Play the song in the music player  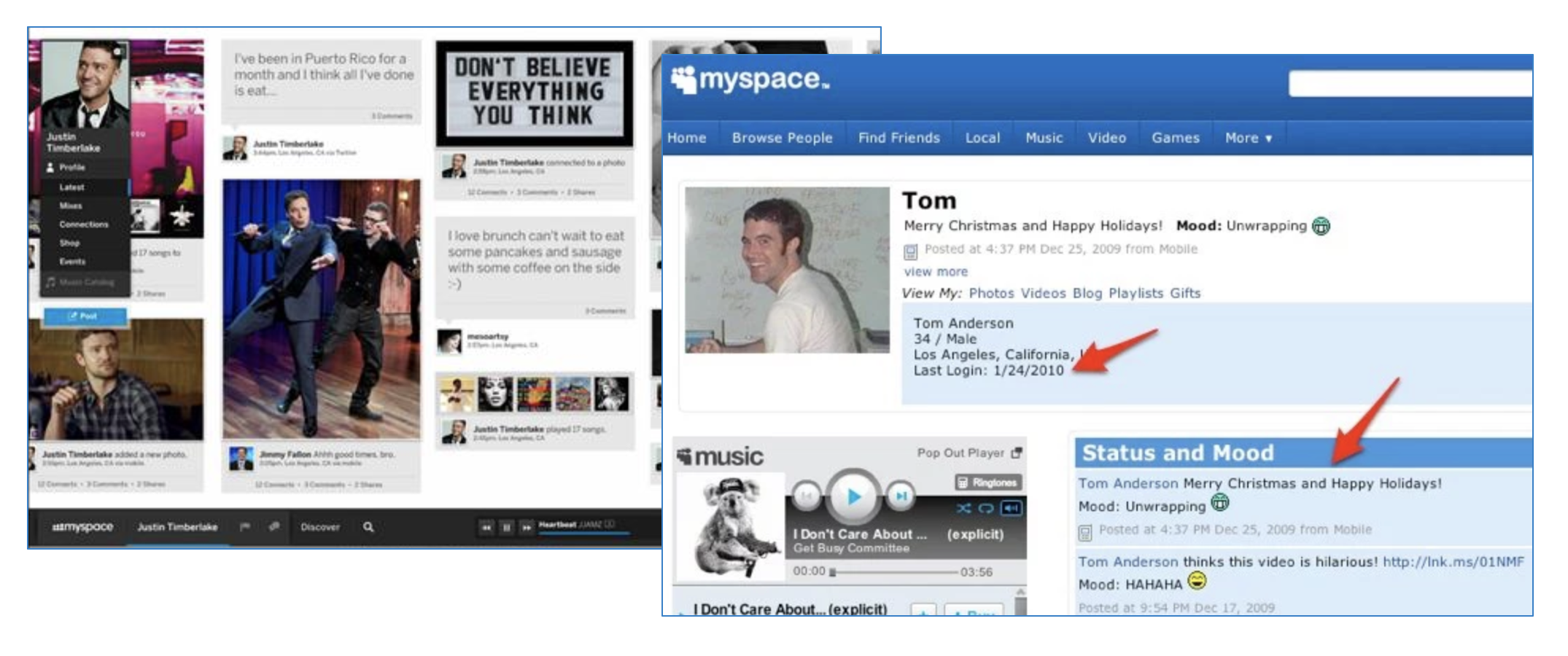853,496
